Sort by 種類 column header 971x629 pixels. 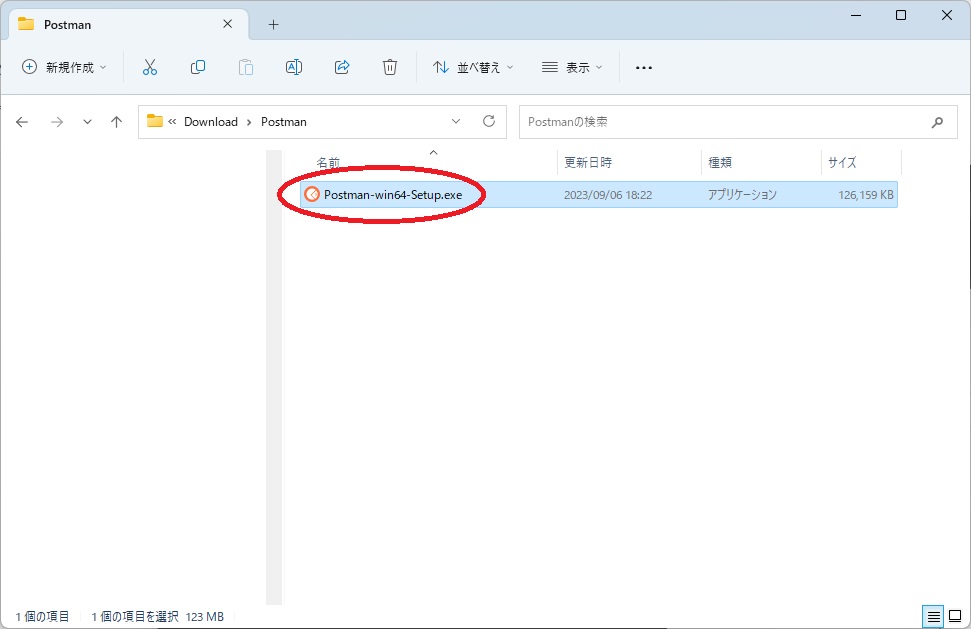pos(720,163)
